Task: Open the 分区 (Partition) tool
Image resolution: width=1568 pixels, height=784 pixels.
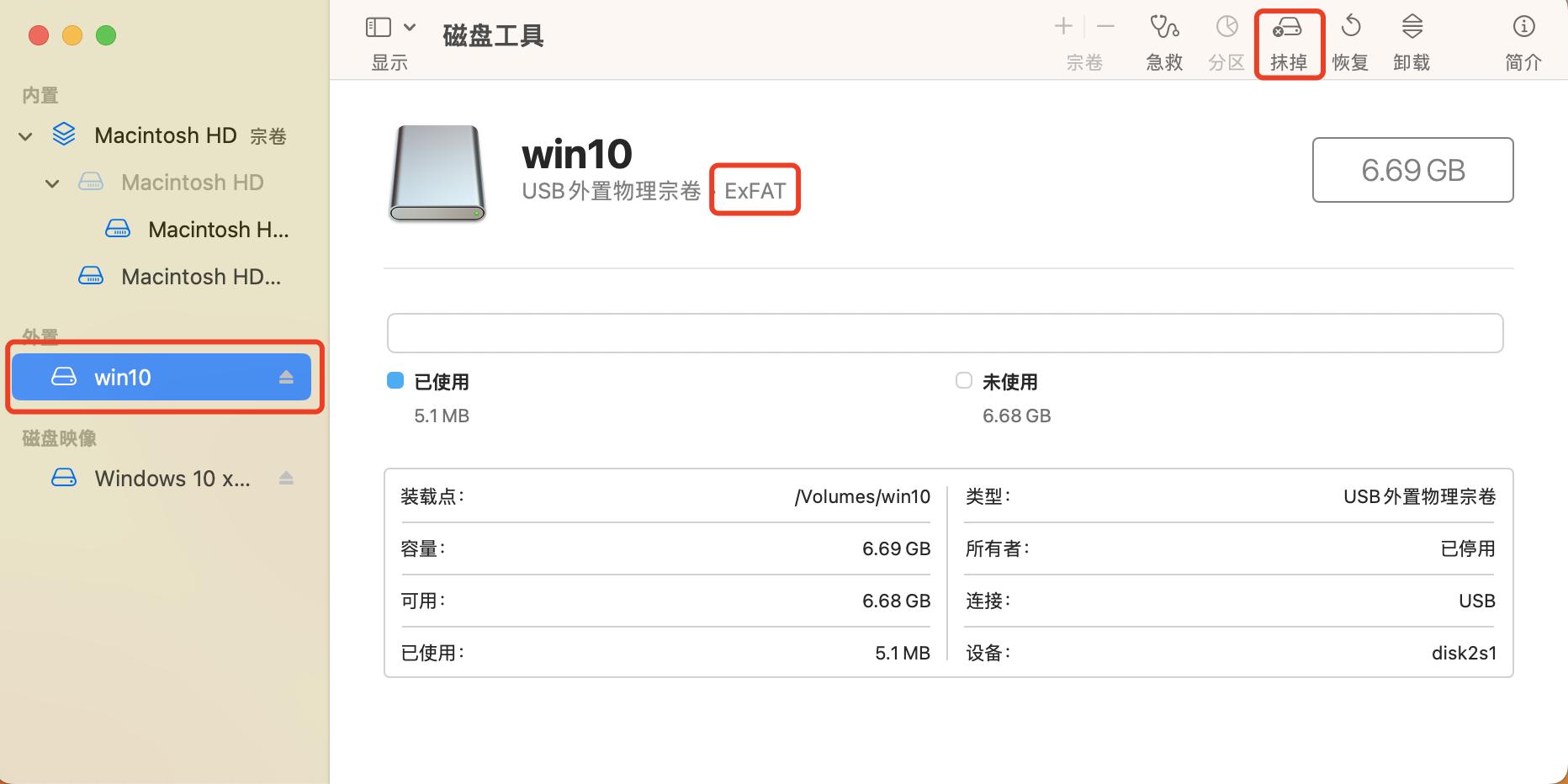Action: tap(1226, 38)
